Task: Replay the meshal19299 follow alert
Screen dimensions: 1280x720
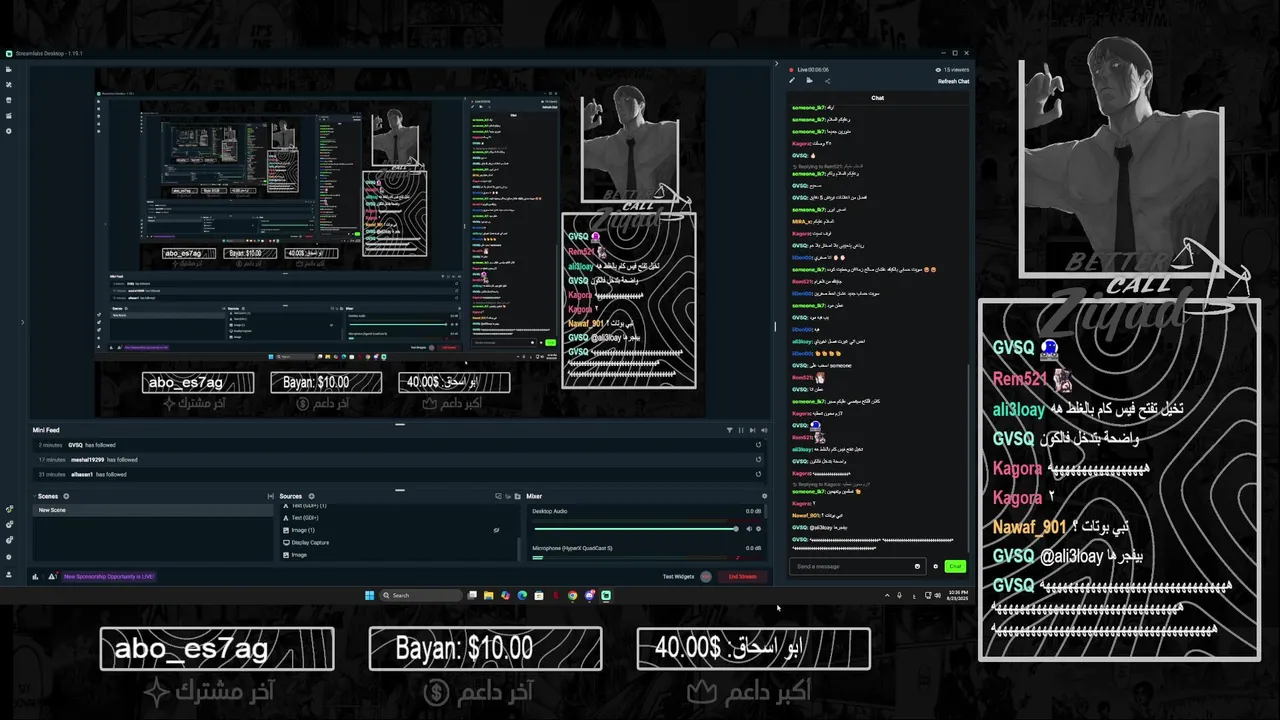Action: click(x=758, y=459)
